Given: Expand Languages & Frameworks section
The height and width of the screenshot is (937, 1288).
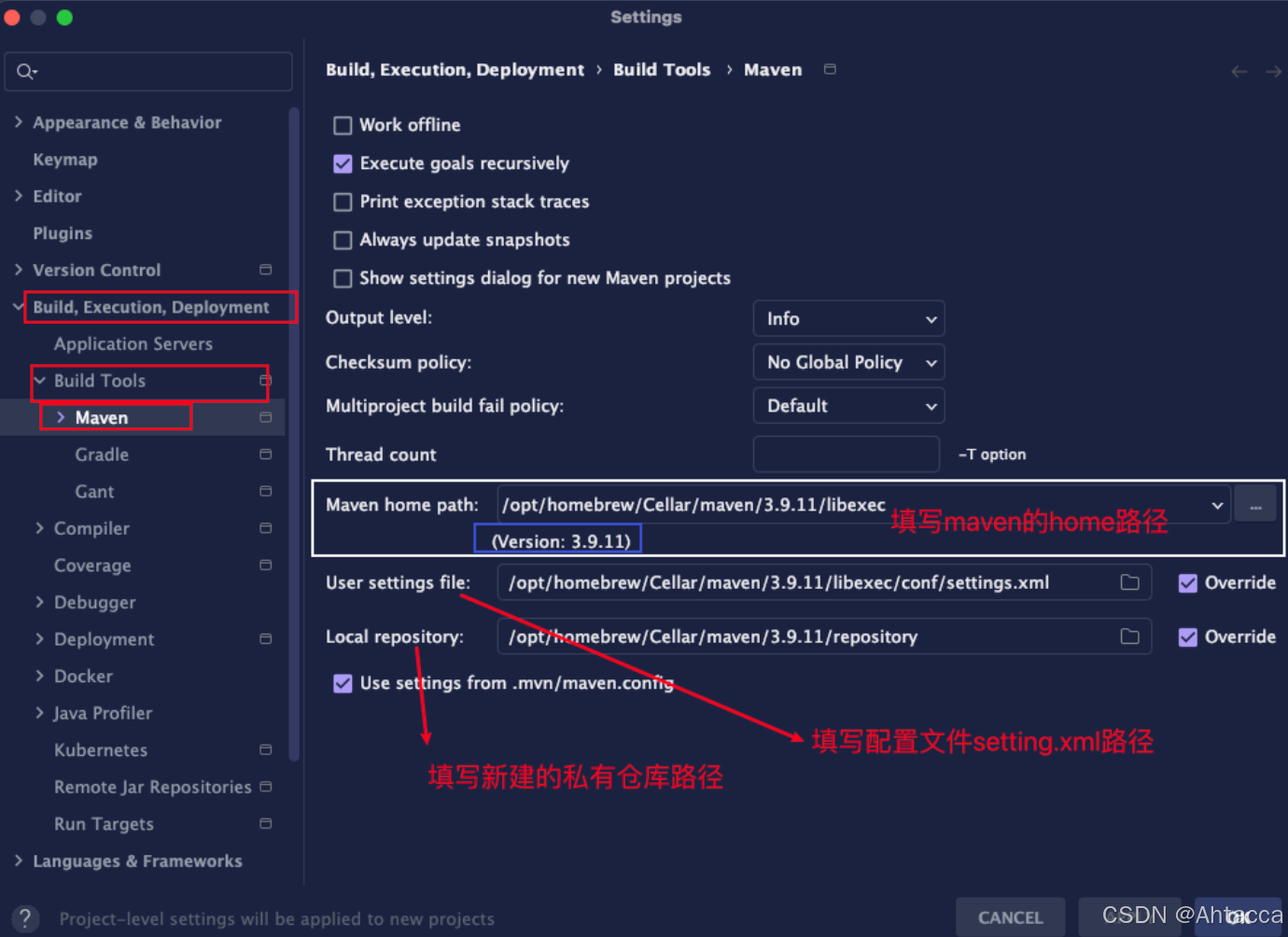Looking at the screenshot, I should click(19, 860).
